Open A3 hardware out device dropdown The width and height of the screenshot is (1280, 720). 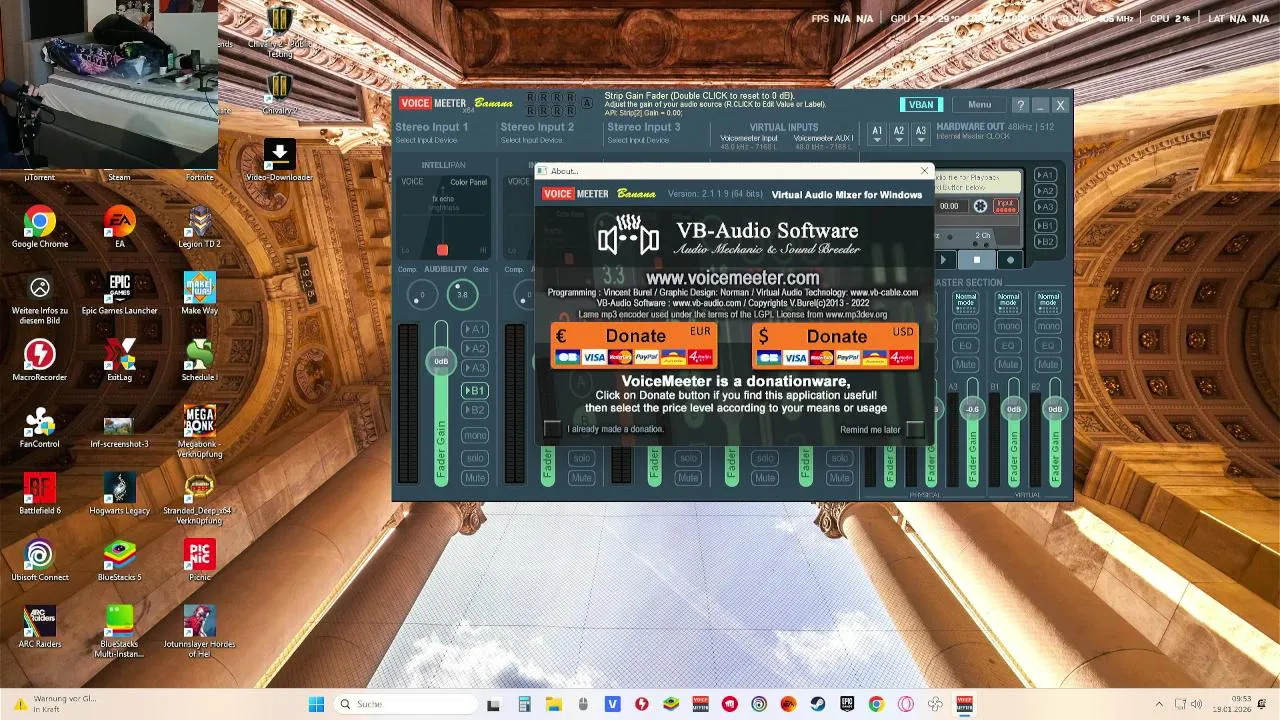pyautogui.click(x=921, y=134)
